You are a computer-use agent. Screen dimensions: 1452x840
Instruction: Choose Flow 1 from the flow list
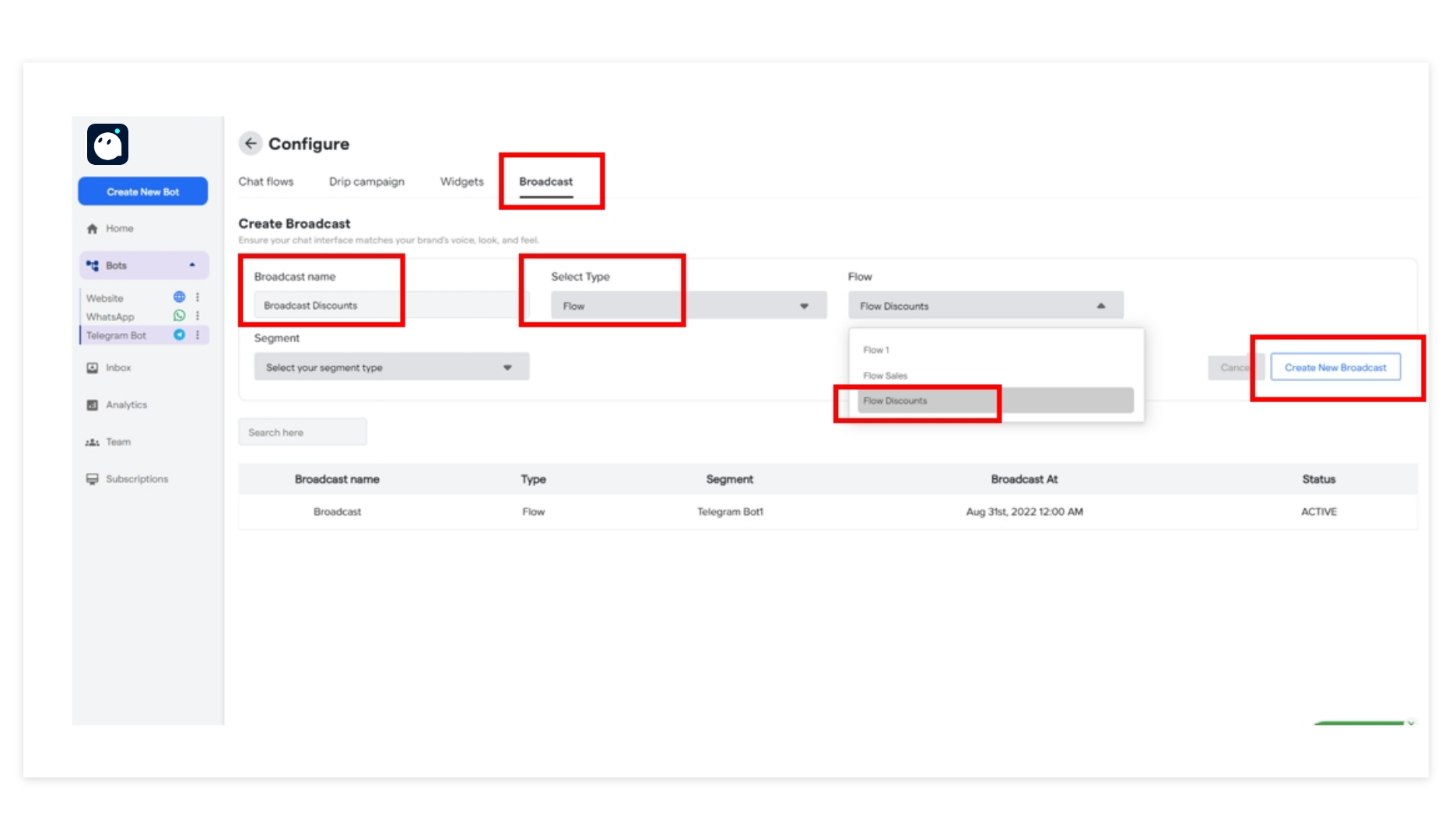pos(996,350)
